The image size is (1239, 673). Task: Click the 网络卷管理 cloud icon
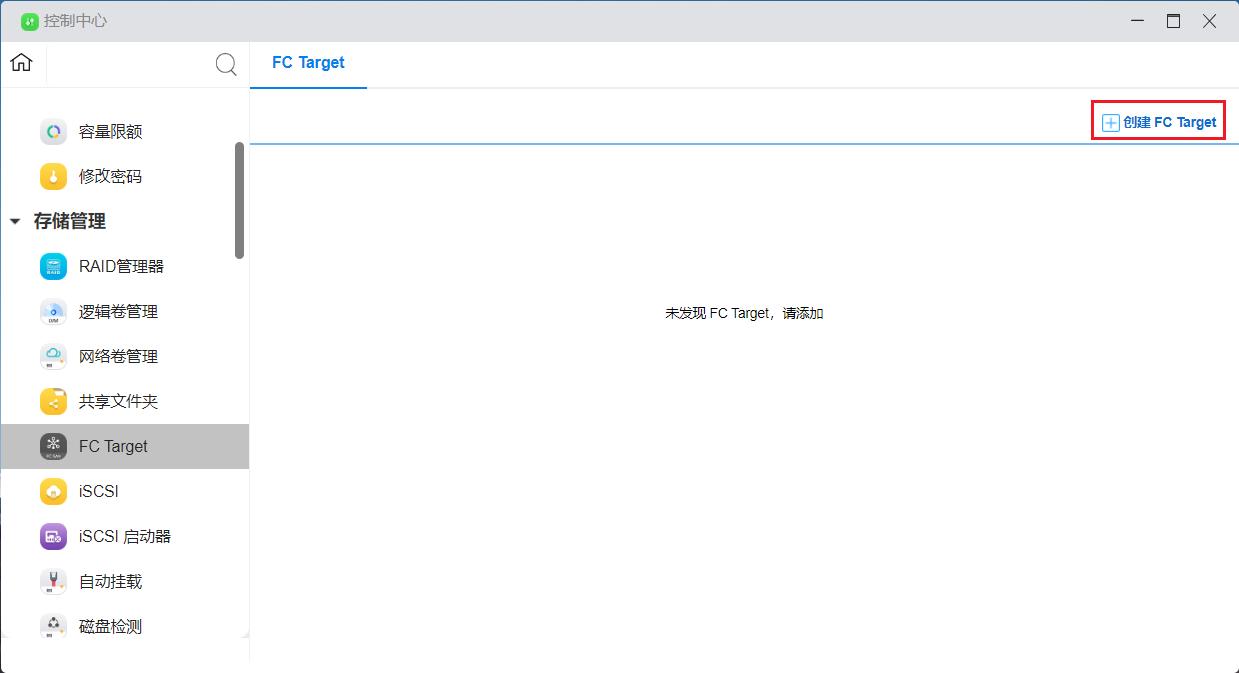53,357
